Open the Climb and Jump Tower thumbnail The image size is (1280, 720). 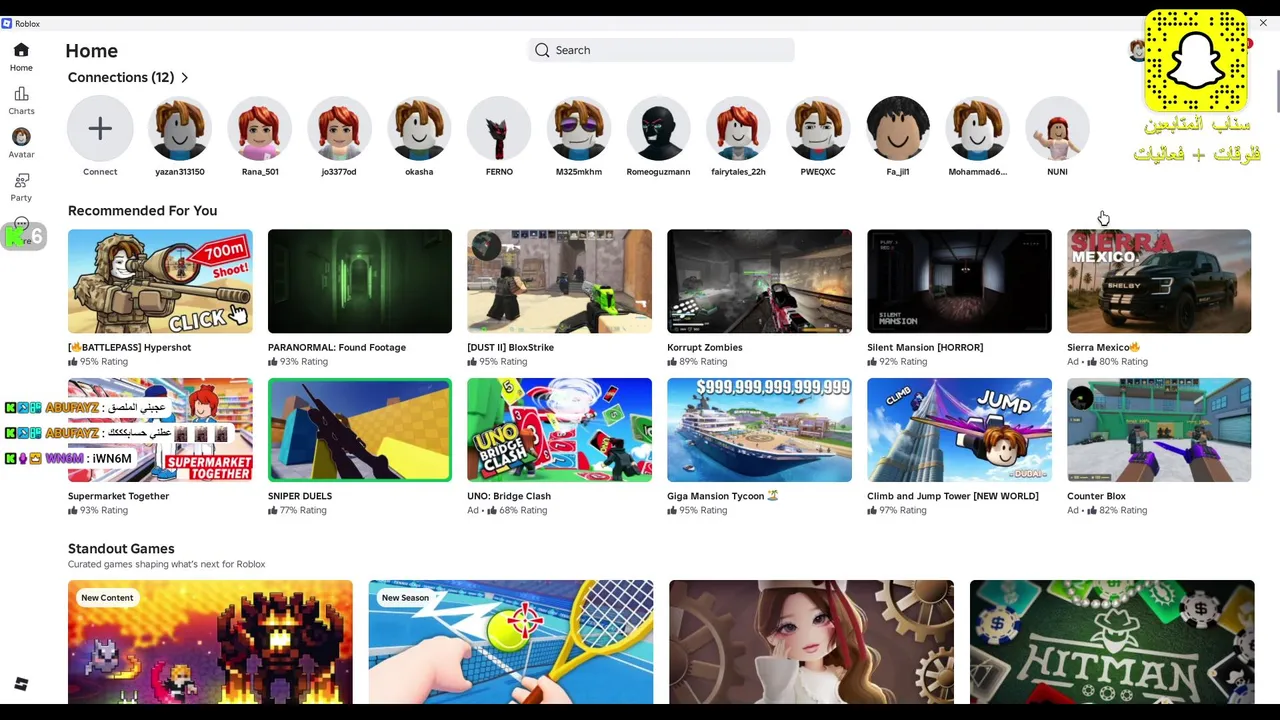click(x=959, y=430)
